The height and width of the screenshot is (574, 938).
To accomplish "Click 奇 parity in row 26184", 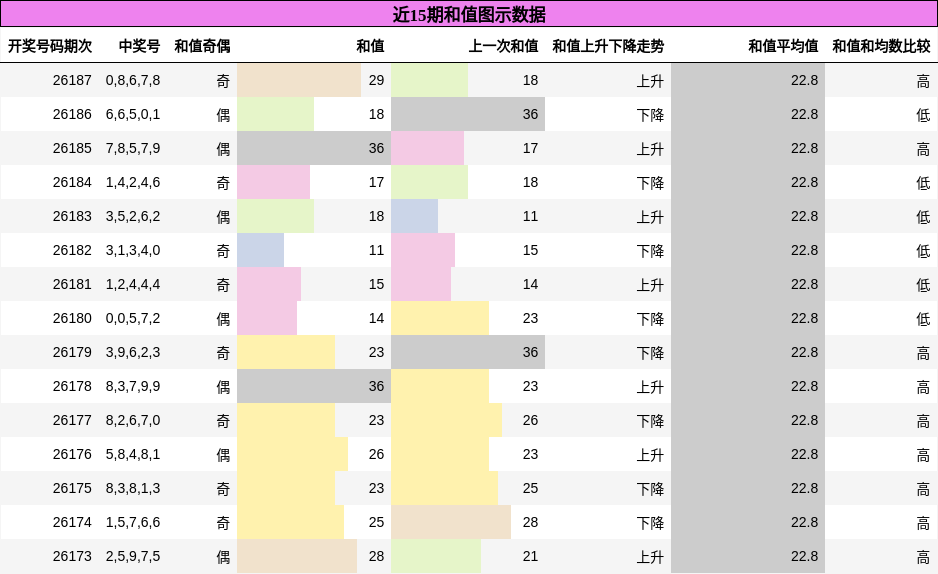I will point(223,183).
